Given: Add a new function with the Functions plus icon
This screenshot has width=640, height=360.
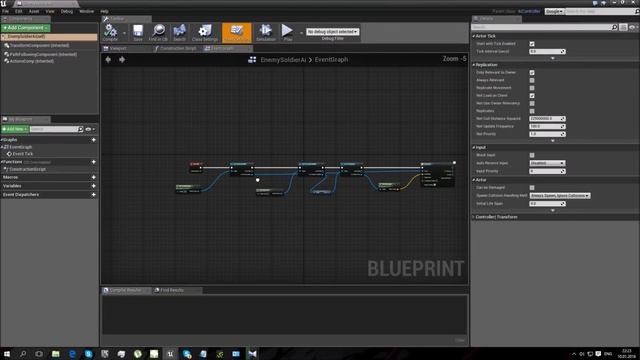Looking at the screenshot, I should 93,162.
